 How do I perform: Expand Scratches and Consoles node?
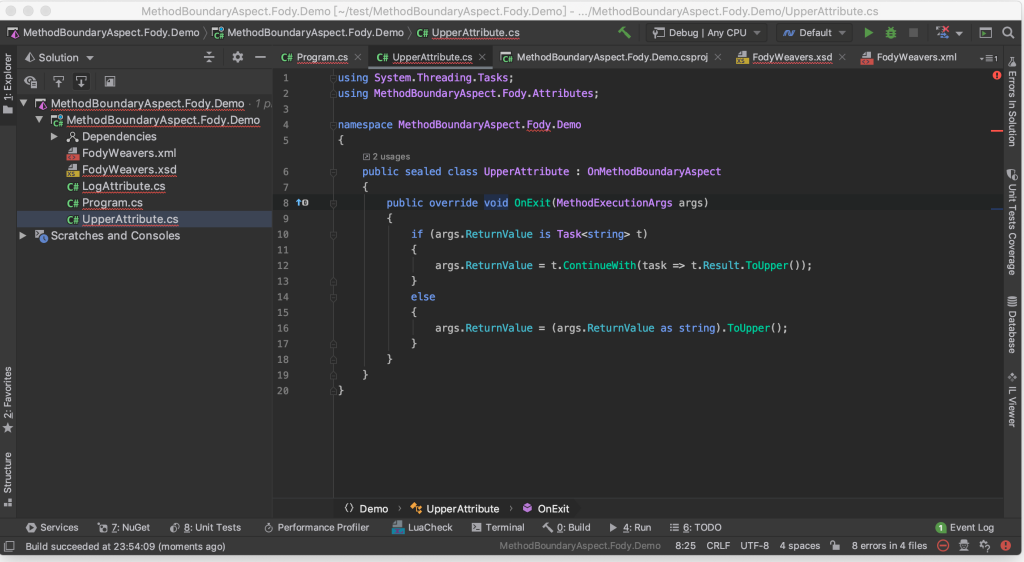coord(24,236)
